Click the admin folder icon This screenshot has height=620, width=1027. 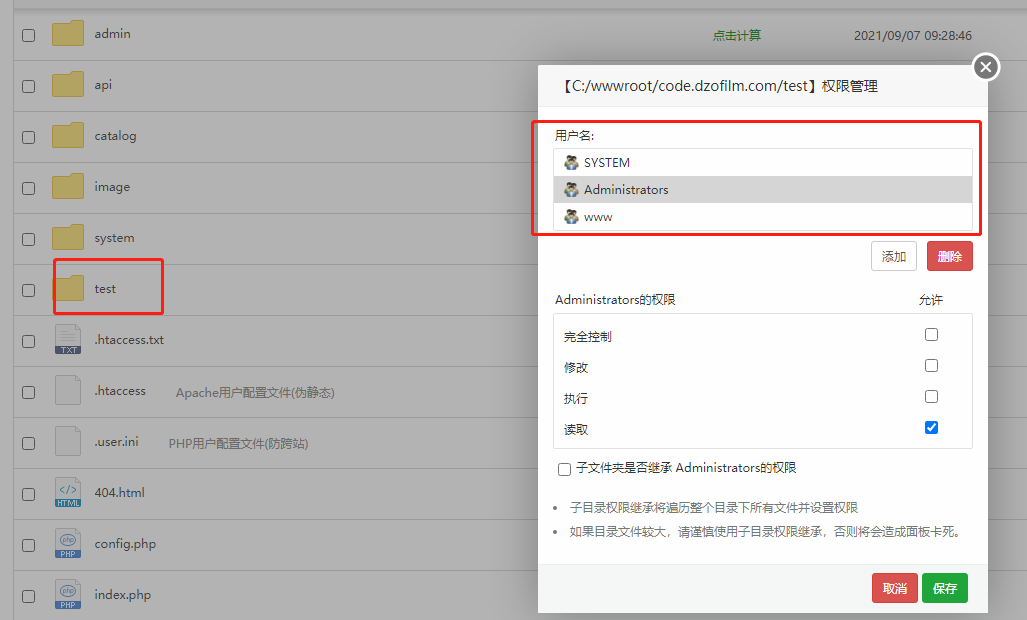point(68,33)
